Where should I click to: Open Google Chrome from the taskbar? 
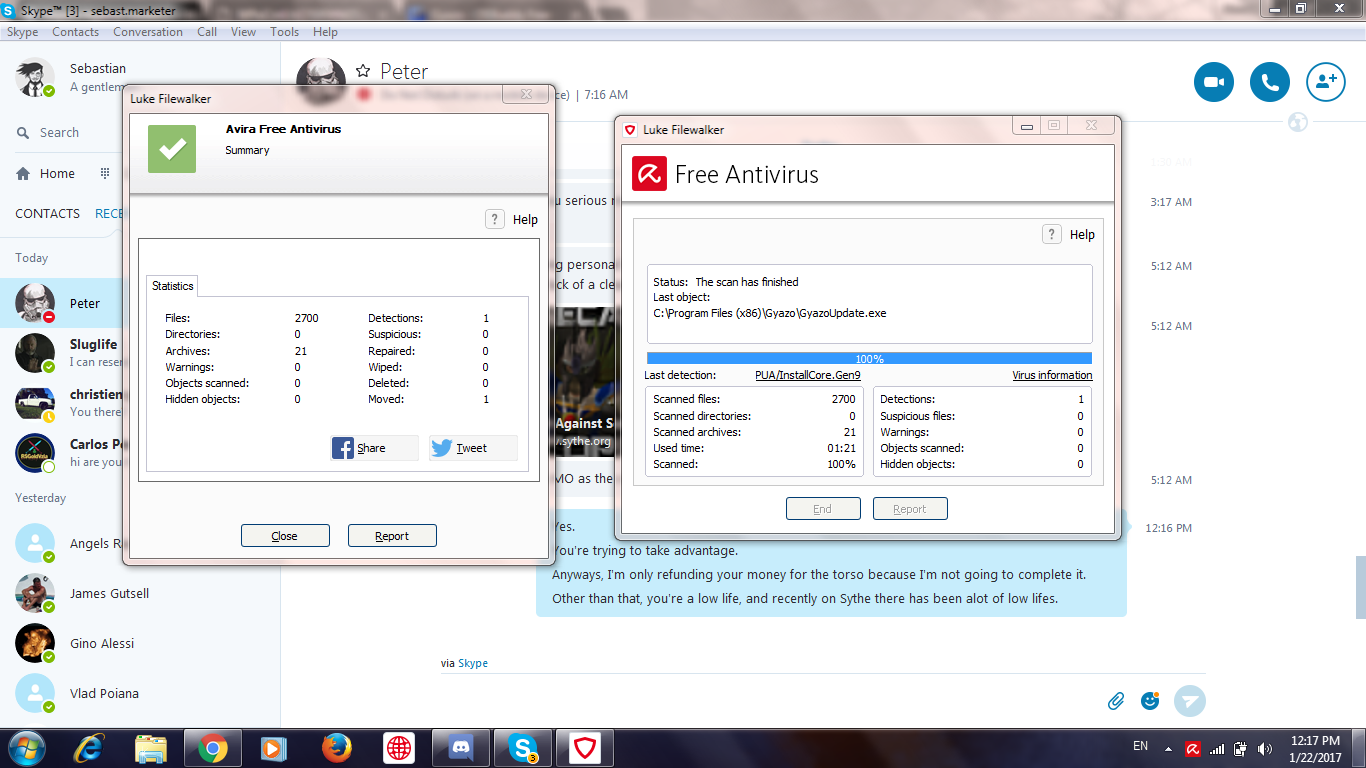(x=211, y=748)
